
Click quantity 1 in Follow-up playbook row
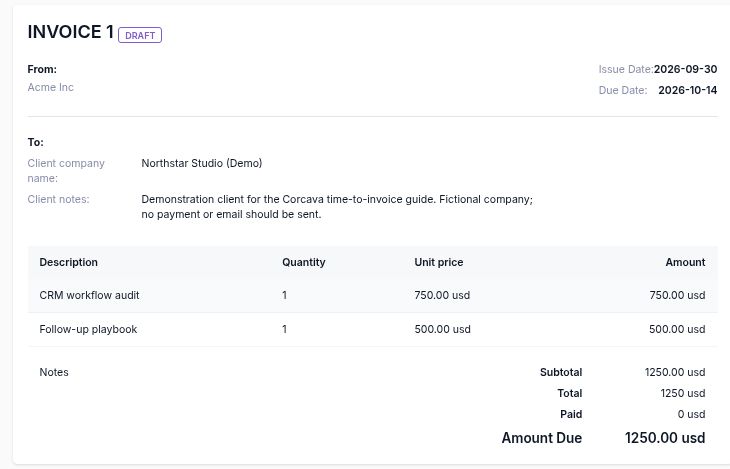pos(284,329)
